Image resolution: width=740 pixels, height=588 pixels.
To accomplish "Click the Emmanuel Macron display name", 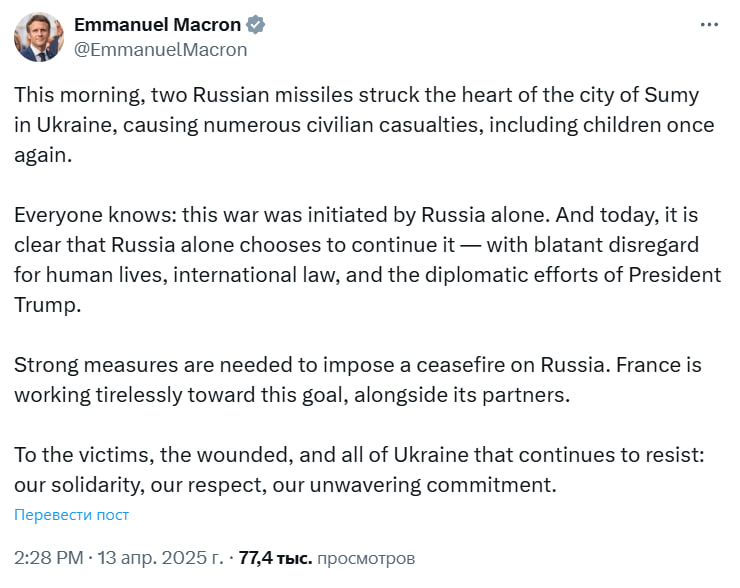I will [157, 25].
